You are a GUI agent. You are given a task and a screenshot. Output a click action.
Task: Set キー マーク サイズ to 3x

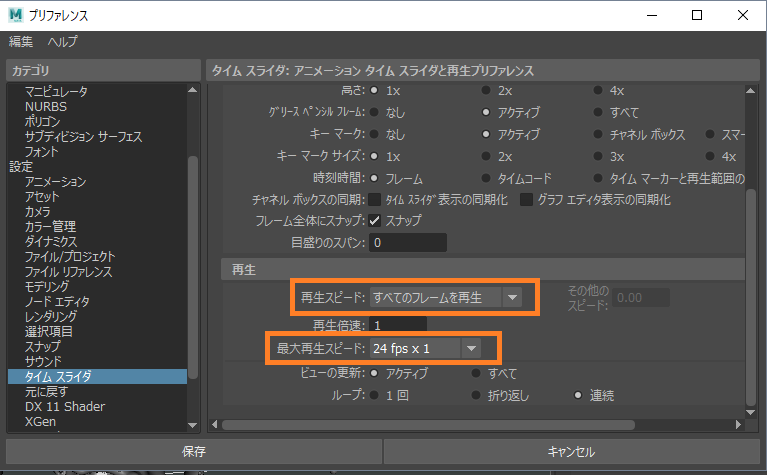coord(598,156)
